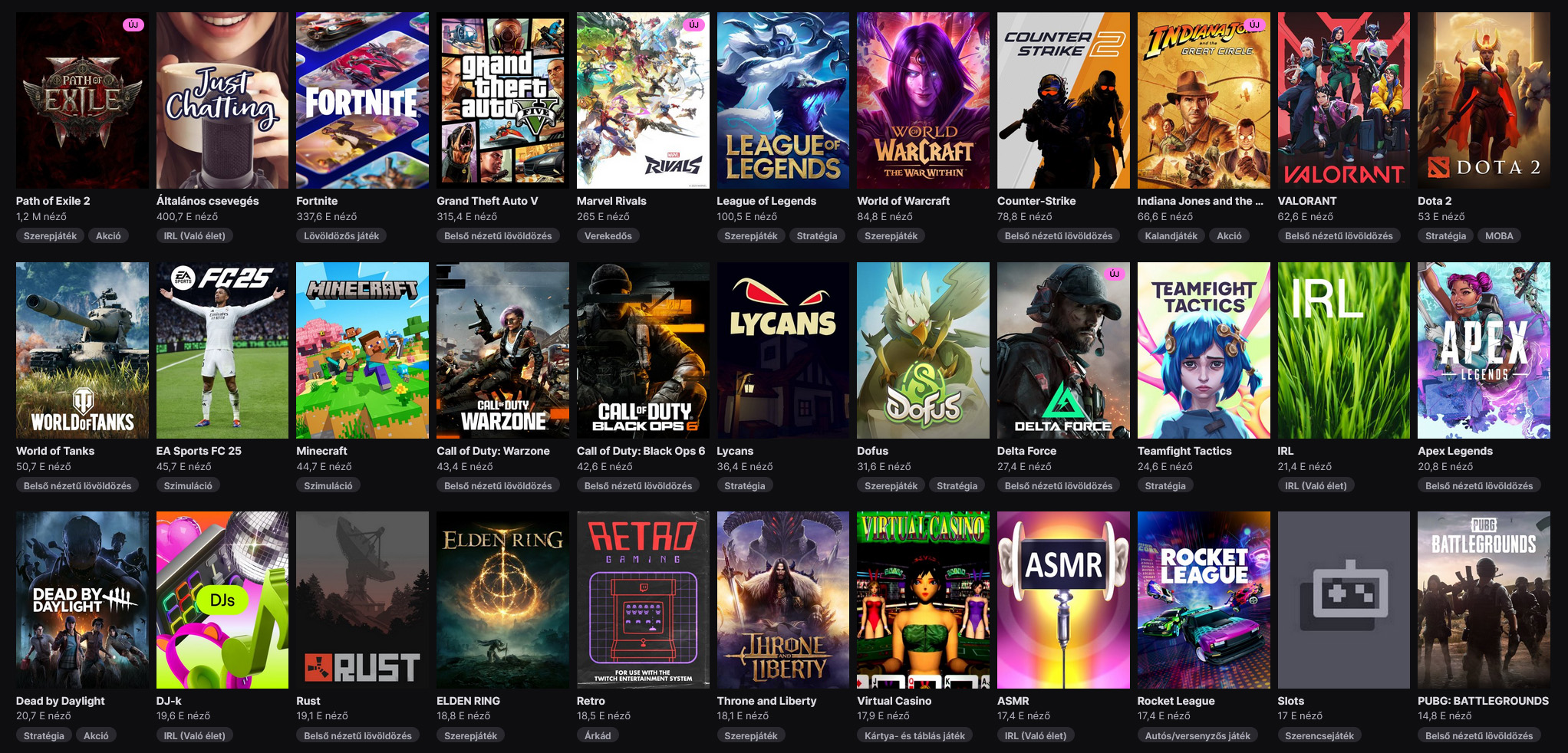This screenshot has width=1568, height=753.
Task: Click the Call of Duty: Warzone title
Action: (x=493, y=451)
